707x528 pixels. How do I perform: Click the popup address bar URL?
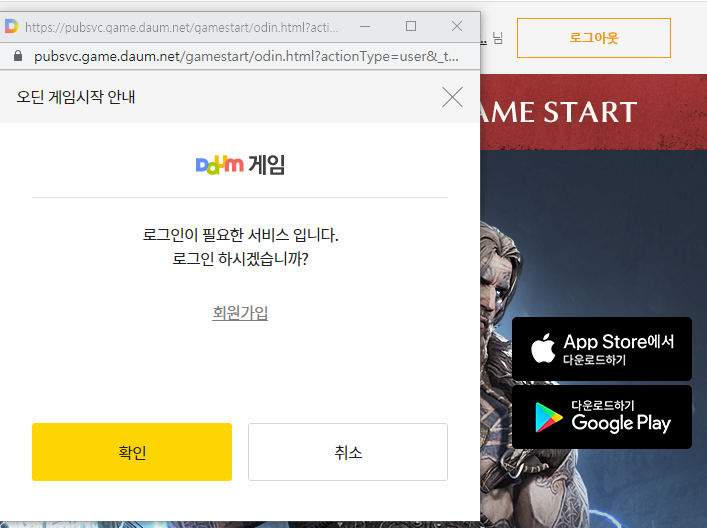point(246,56)
